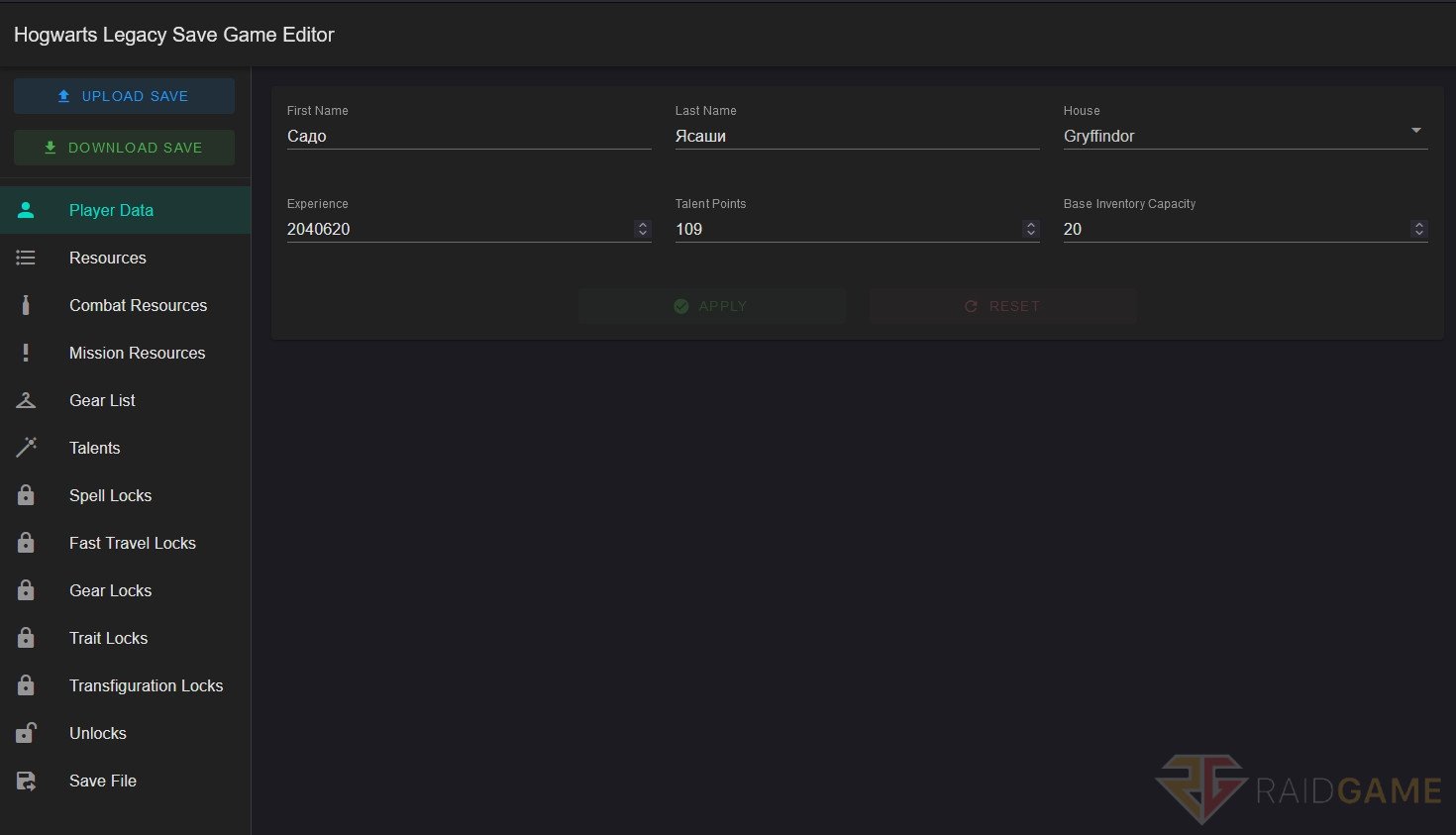
Task: Open the Unlocks page
Action: pos(125,733)
